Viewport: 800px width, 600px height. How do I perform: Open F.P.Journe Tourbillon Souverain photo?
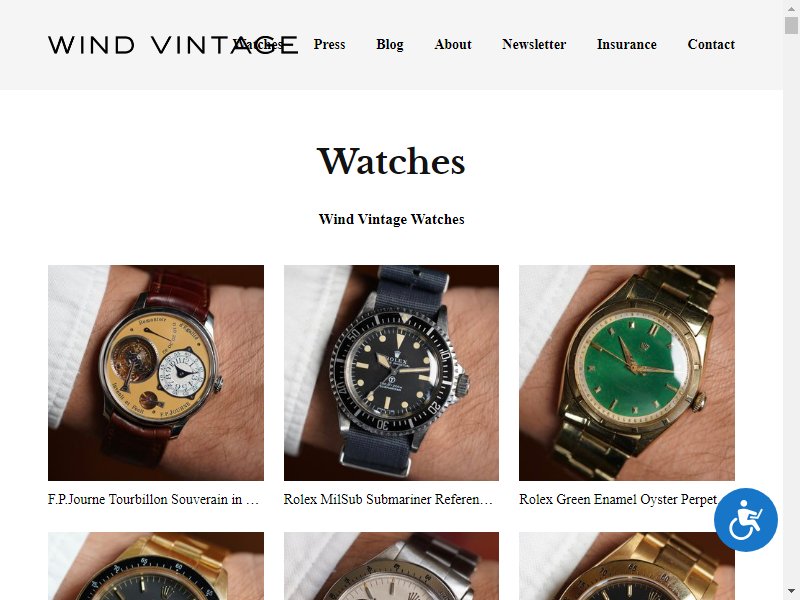[156, 373]
